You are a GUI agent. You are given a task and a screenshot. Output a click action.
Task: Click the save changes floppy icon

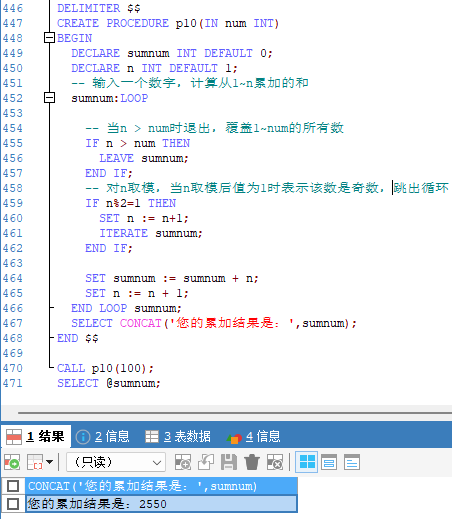pyautogui.click(x=229, y=462)
